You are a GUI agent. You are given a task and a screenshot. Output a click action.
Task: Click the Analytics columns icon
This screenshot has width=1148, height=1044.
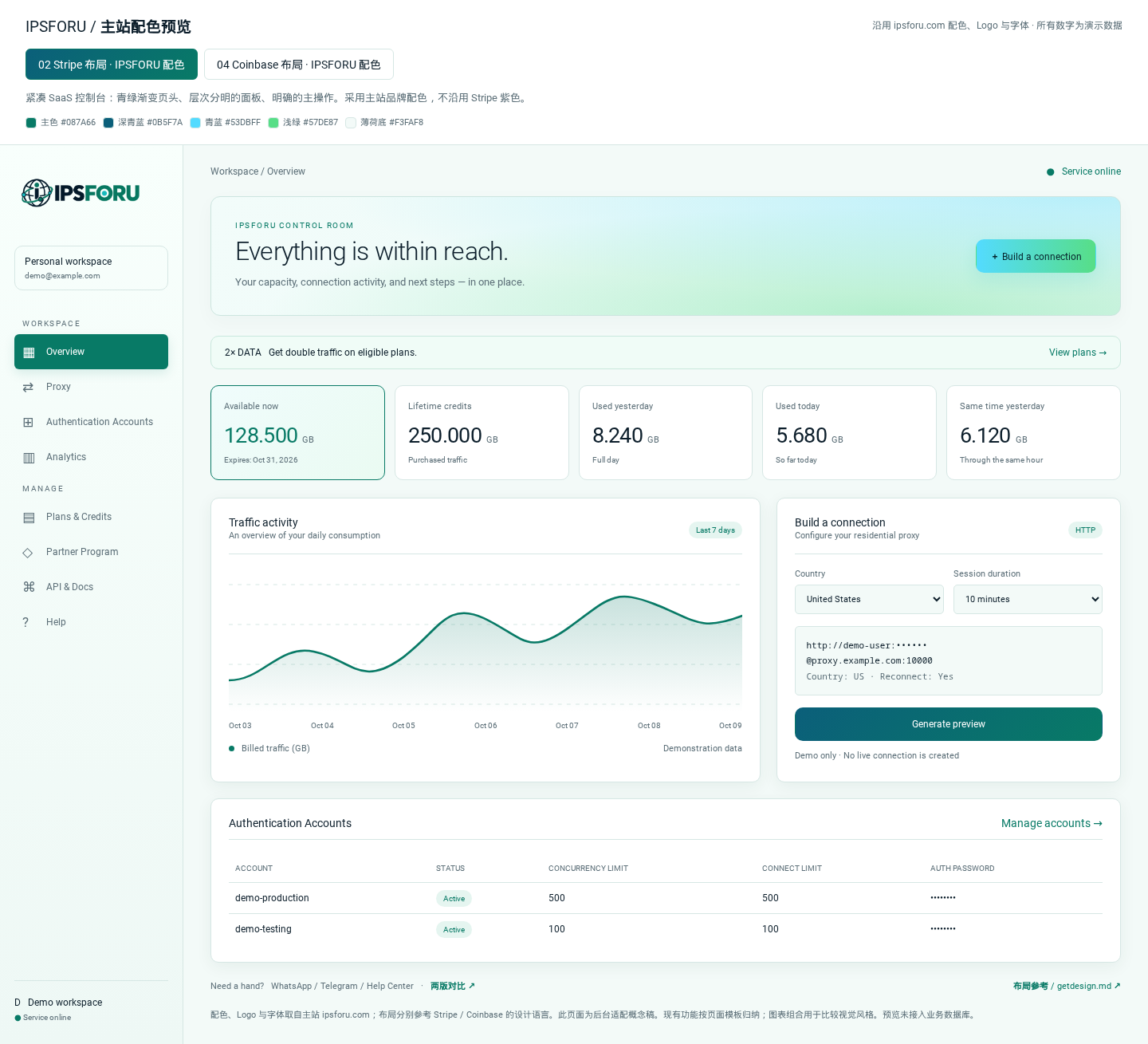[x=29, y=457]
